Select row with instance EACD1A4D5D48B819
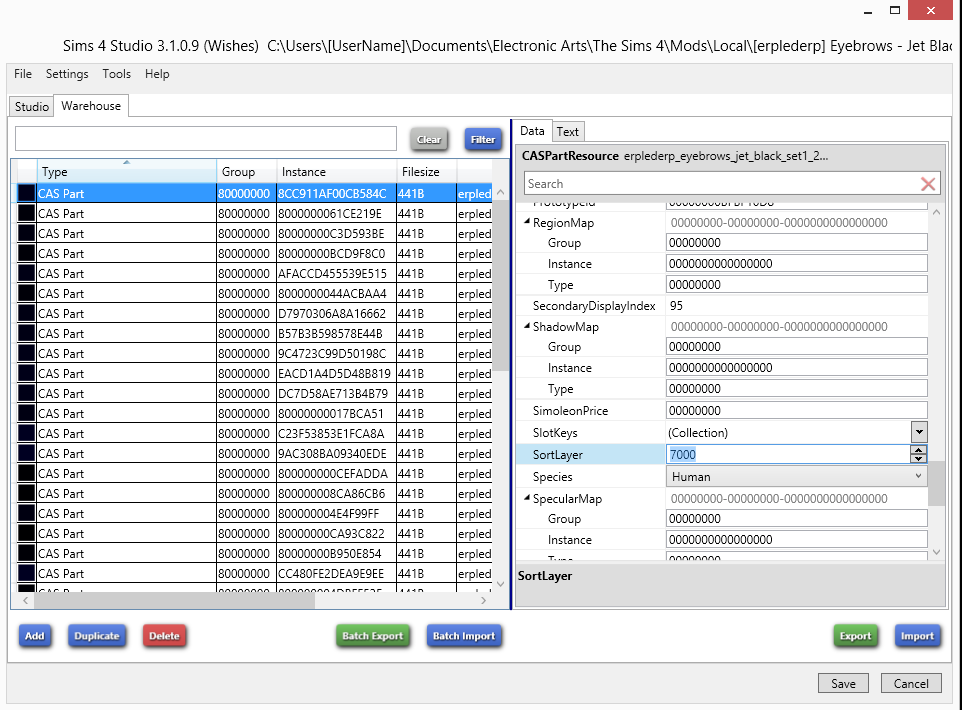This screenshot has width=962, height=710. [x=254, y=374]
